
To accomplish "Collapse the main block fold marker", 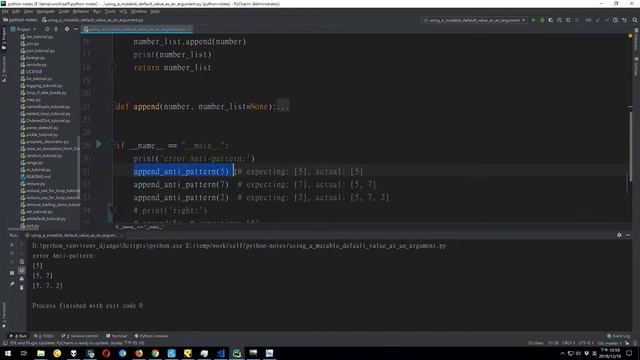I will click(111, 144).
